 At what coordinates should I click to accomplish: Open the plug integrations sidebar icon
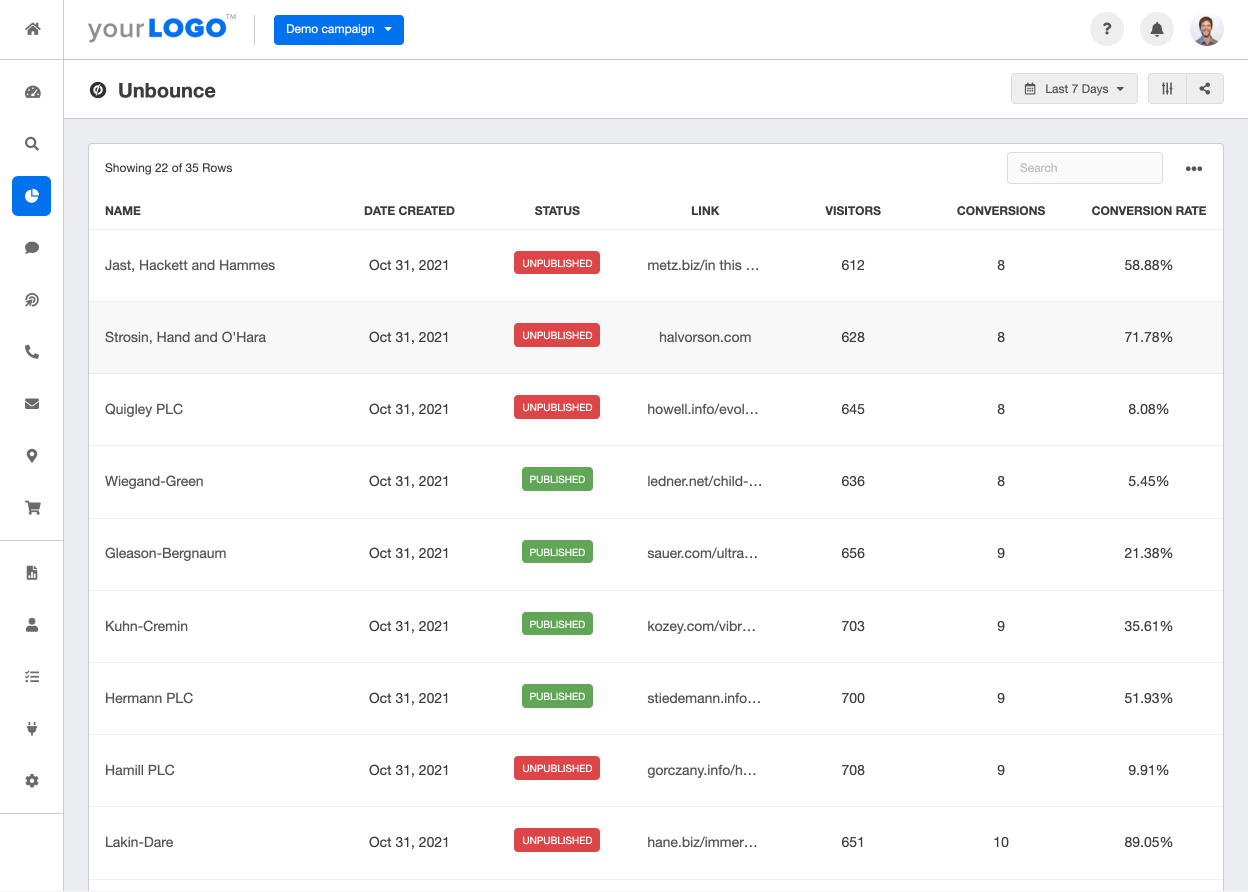(32, 729)
